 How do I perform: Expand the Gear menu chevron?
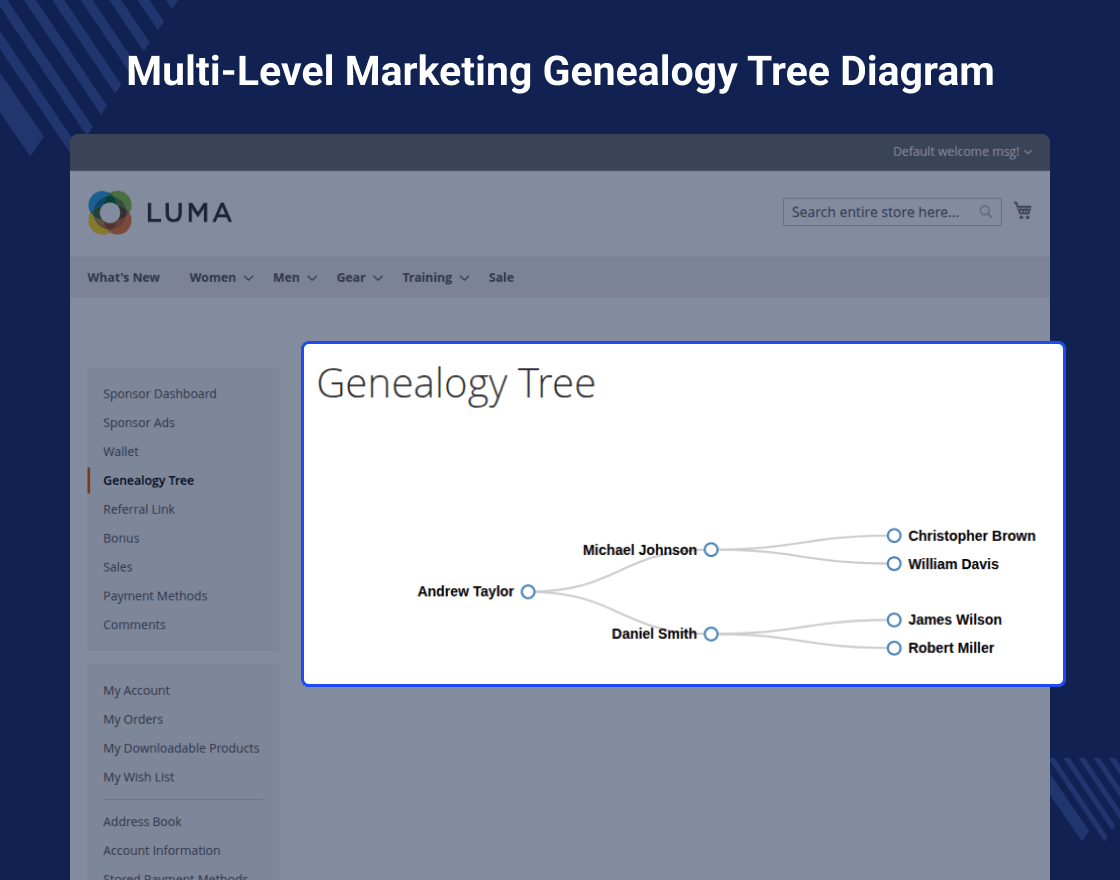click(378, 278)
